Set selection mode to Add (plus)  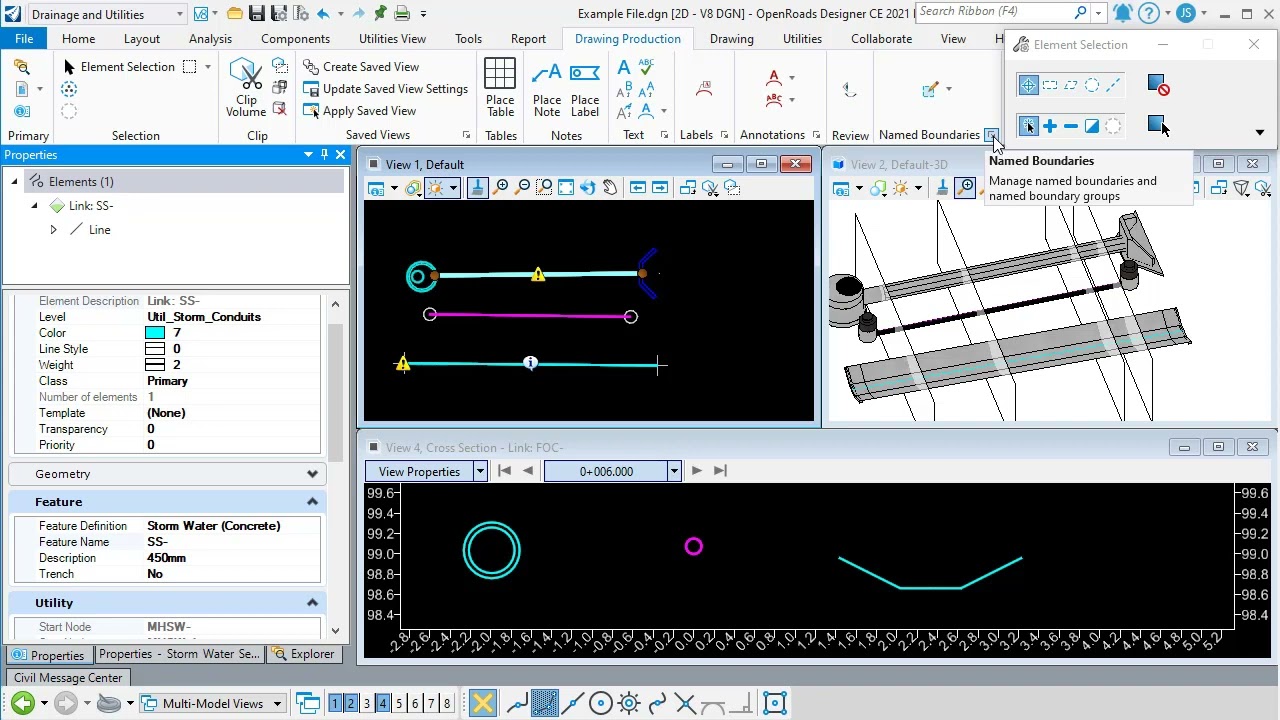tap(1050, 126)
